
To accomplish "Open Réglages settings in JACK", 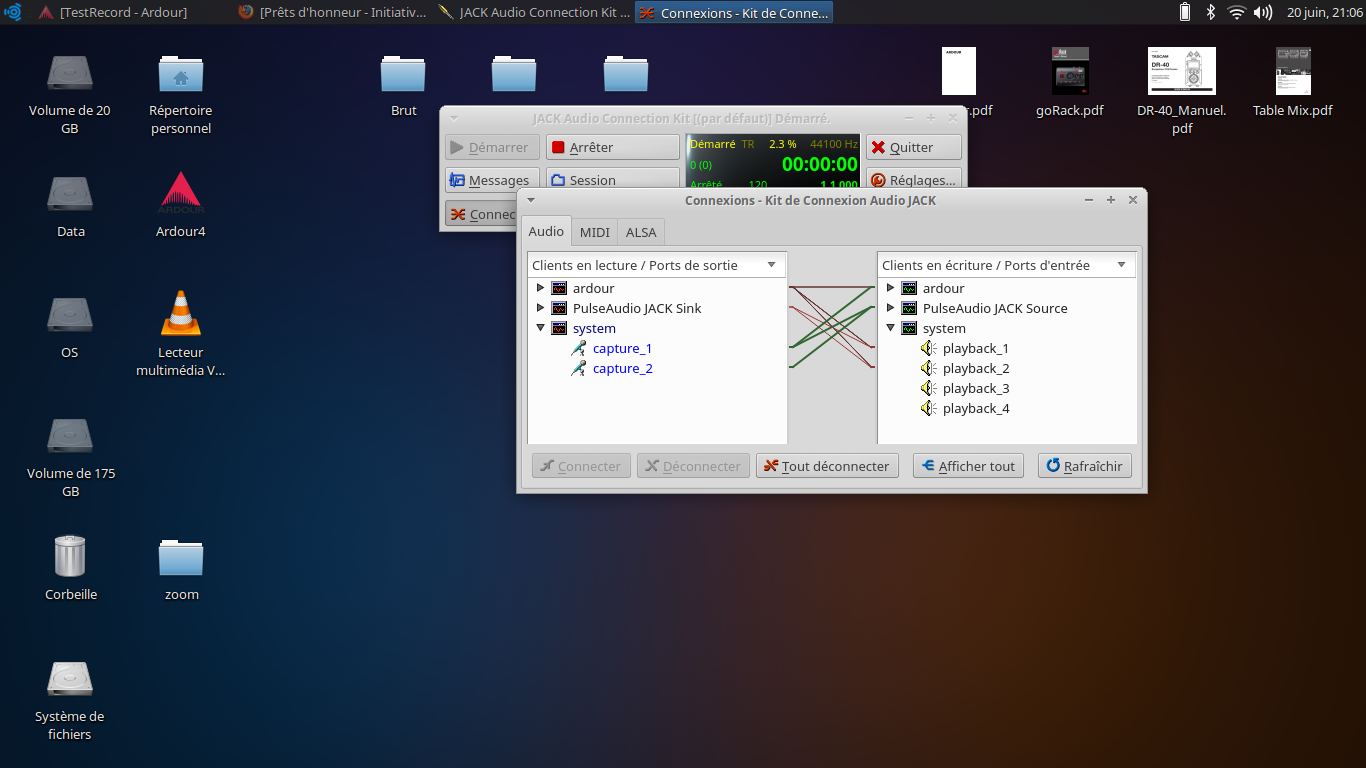I will point(914,180).
